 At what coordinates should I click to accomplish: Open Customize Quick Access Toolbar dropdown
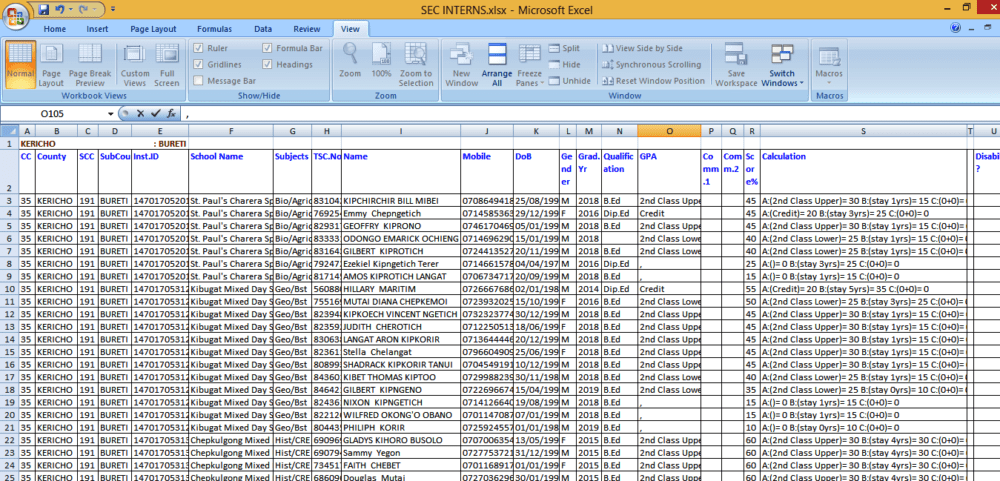point(113,10)
